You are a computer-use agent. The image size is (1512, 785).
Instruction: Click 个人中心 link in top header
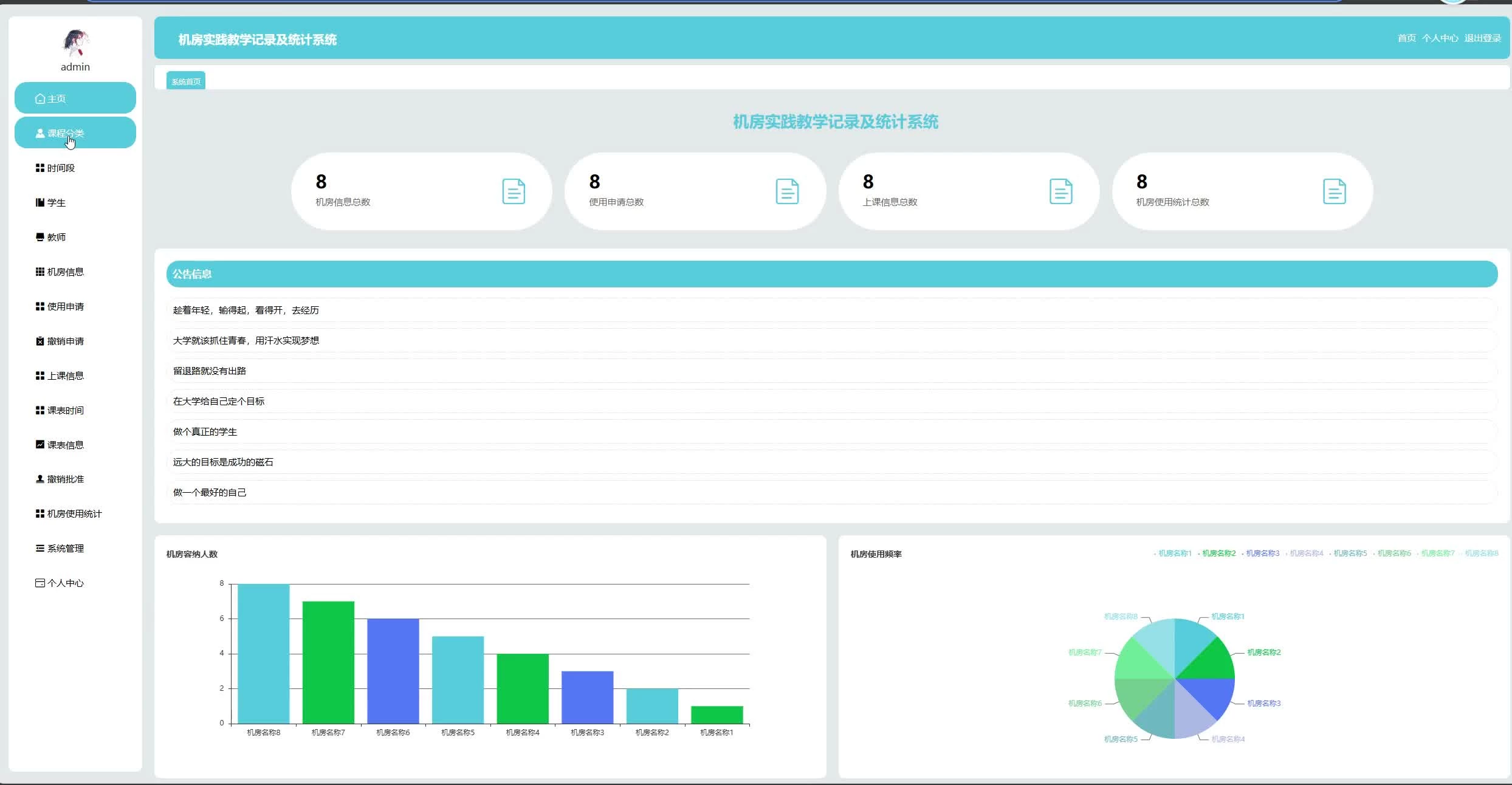(1440, 38)
